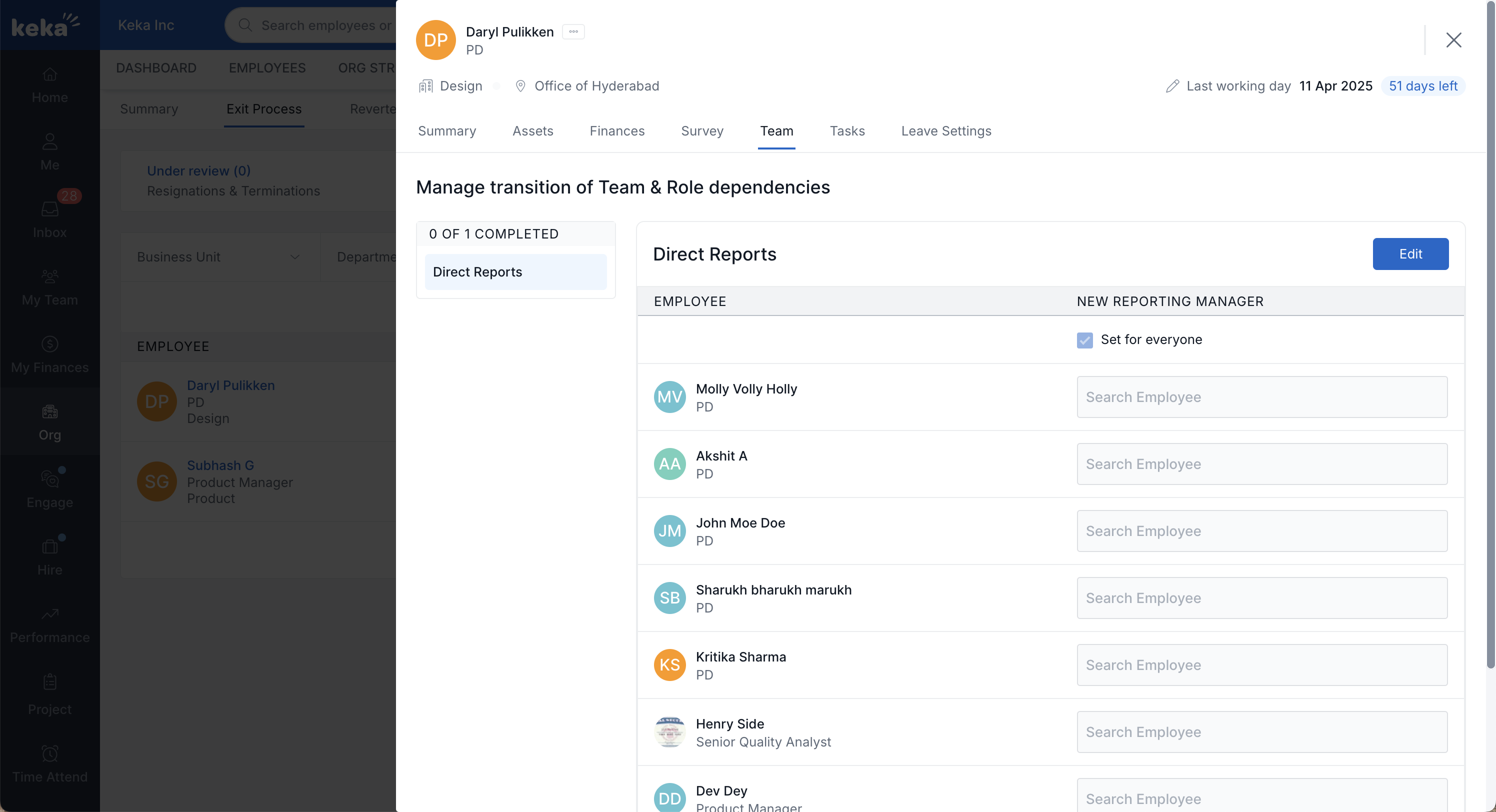The width and height of the screenshot is (1496, 812).
Task: Select Direct Reports in the completion list
Action: click(515, 272)
